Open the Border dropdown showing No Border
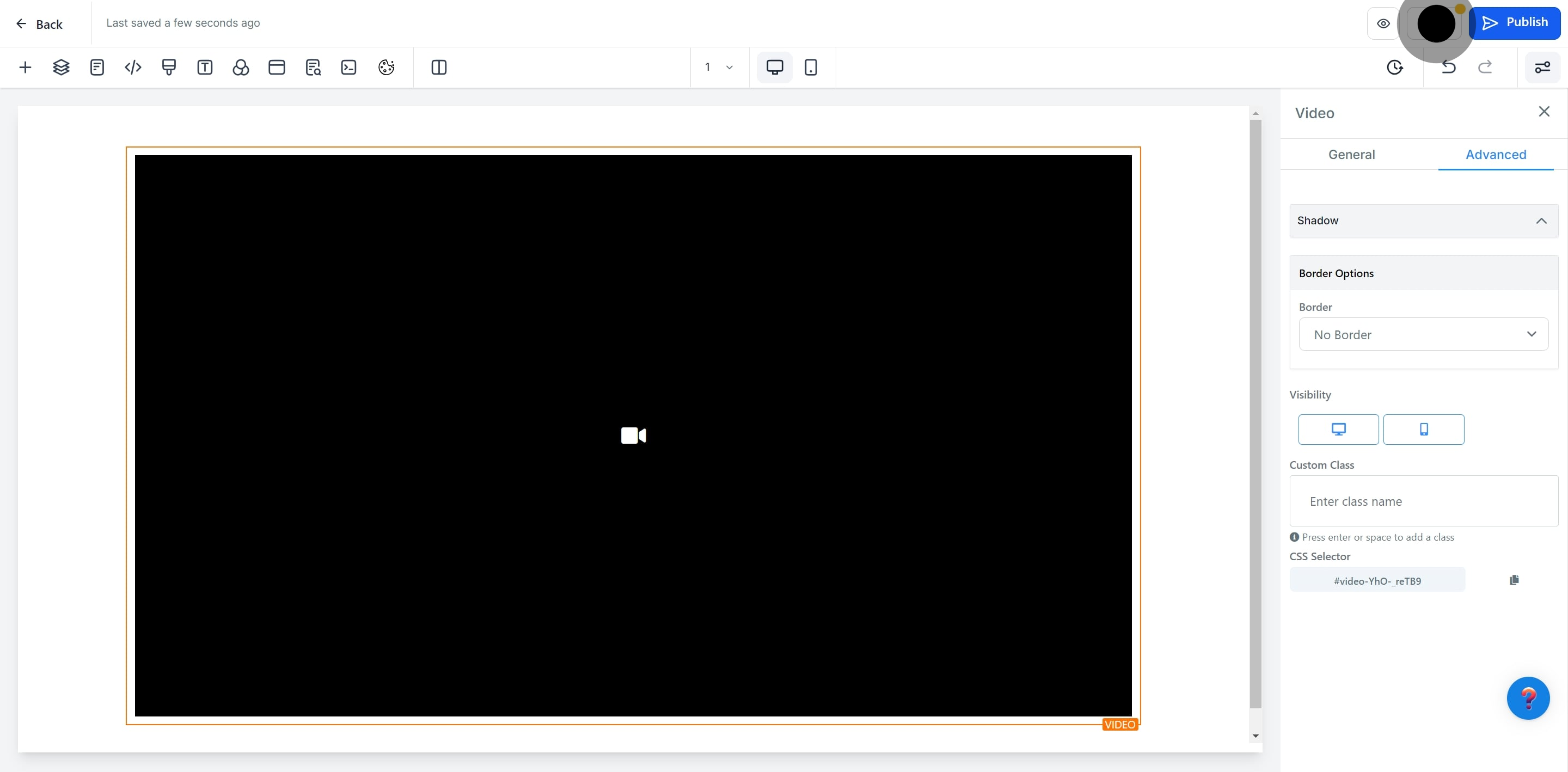 (x=1423, y=334)
